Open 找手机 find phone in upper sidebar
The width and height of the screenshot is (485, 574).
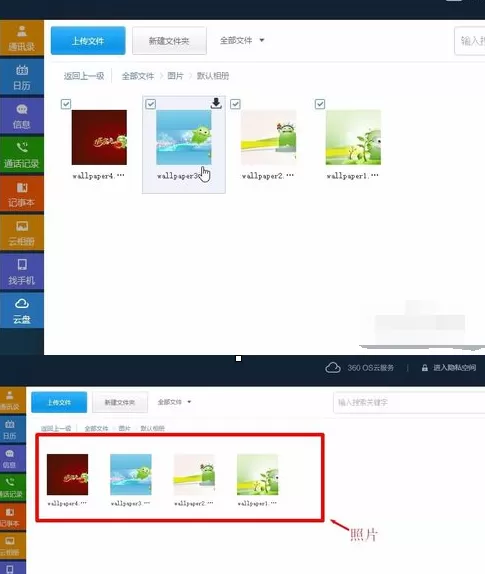[22, 272]
